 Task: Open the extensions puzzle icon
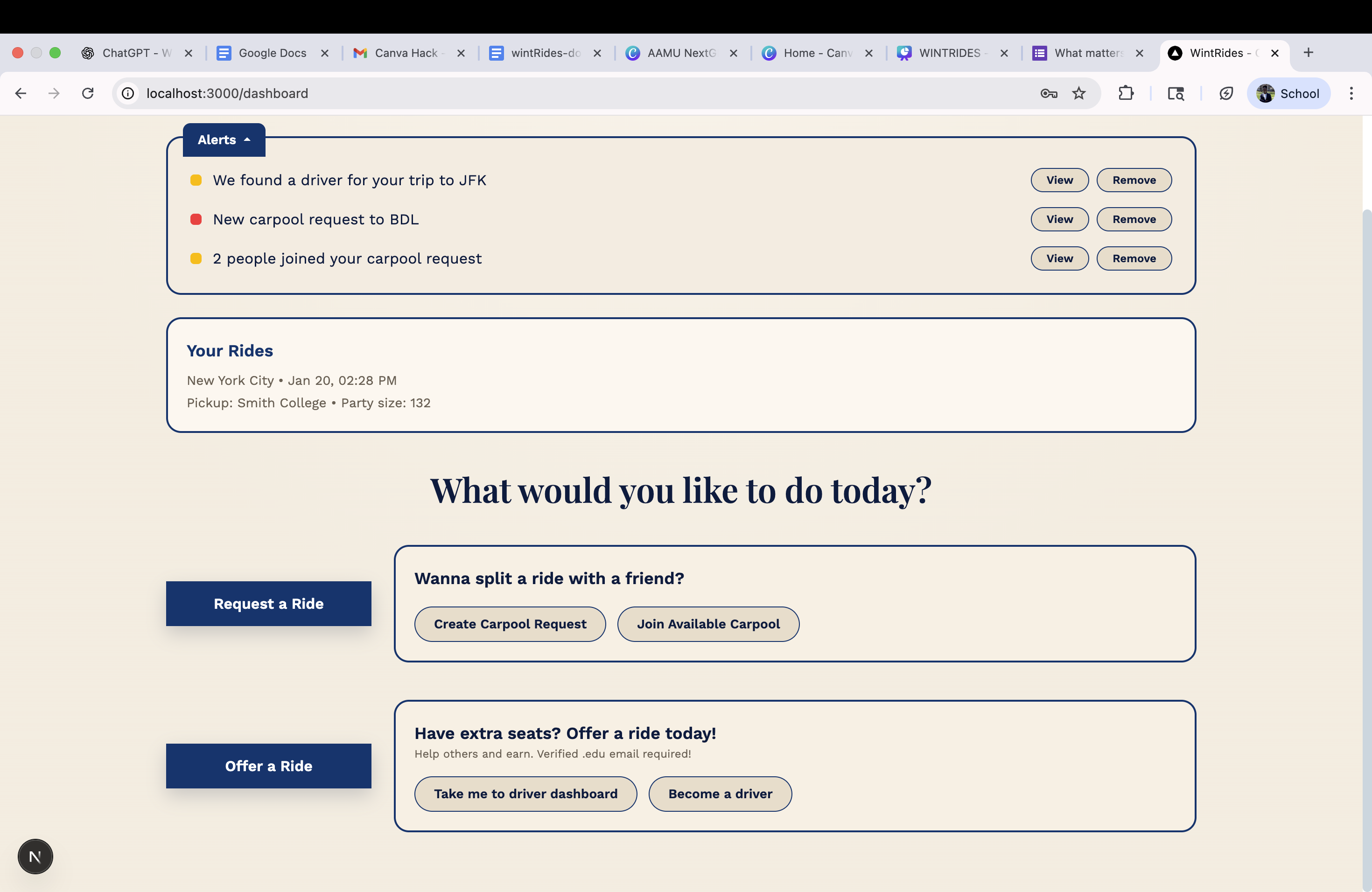pos(1126,93)
